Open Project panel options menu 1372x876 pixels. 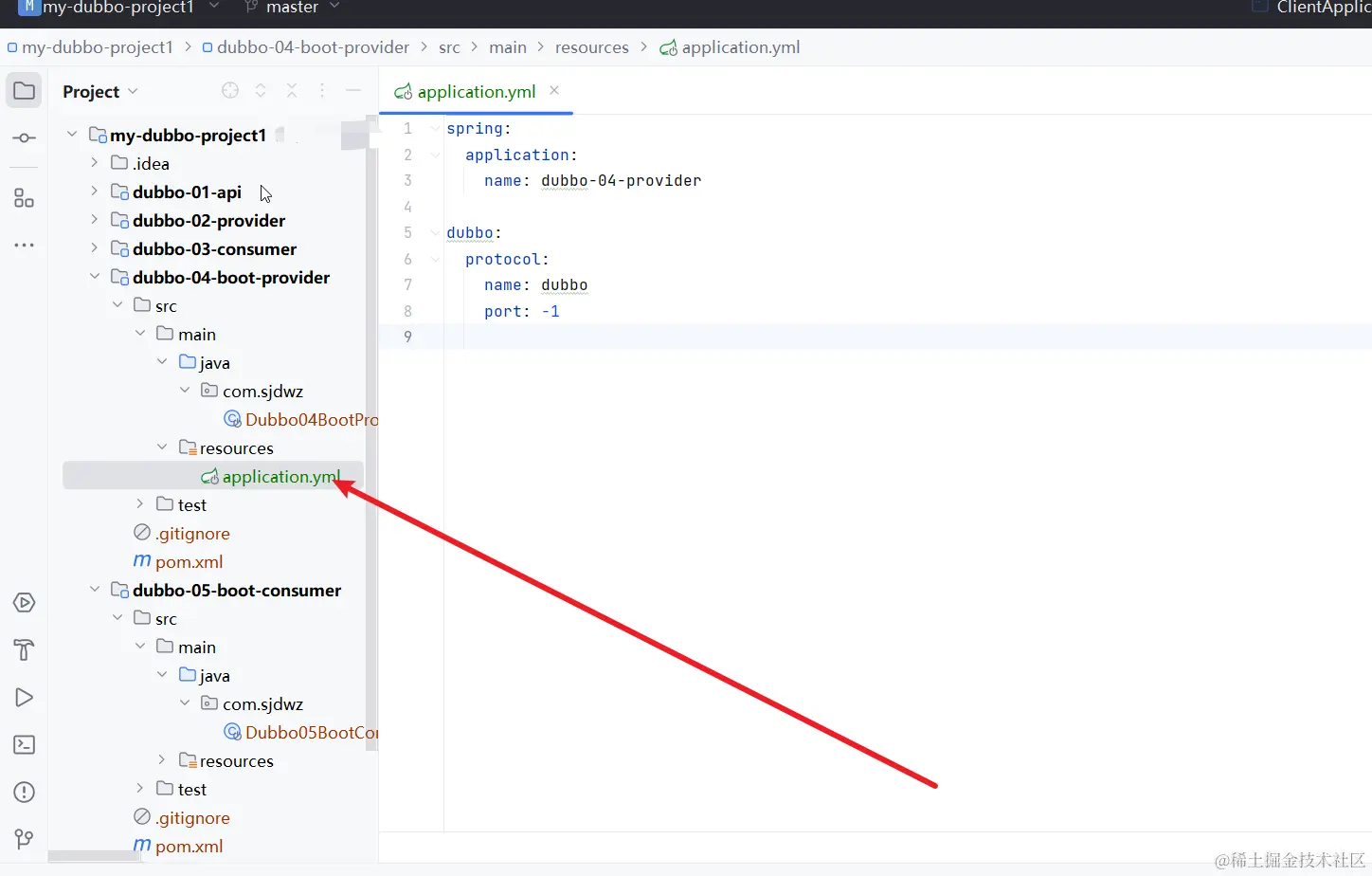(322, 90)
